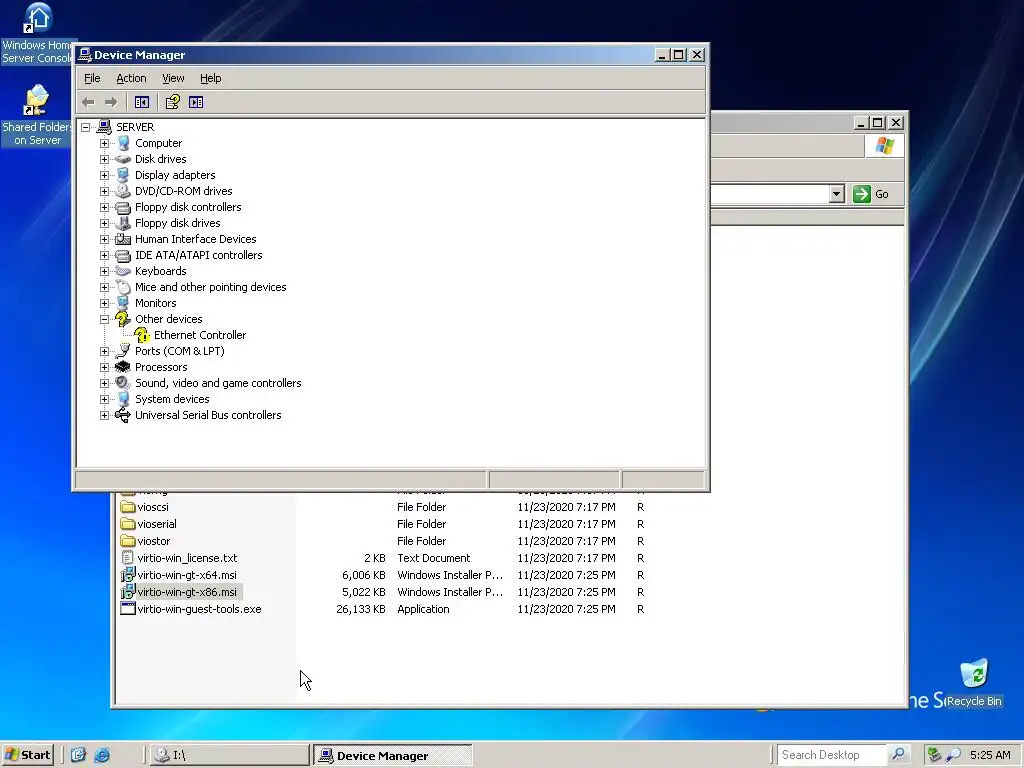Open the Recycle Bin desktop icon
Screen dimensions: 1024x768
tap(974, 682)
